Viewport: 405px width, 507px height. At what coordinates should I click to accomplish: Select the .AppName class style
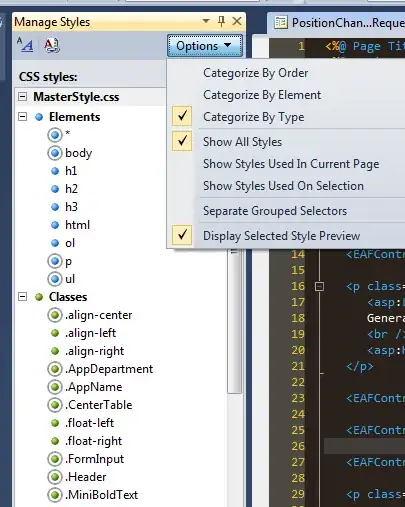94,387
